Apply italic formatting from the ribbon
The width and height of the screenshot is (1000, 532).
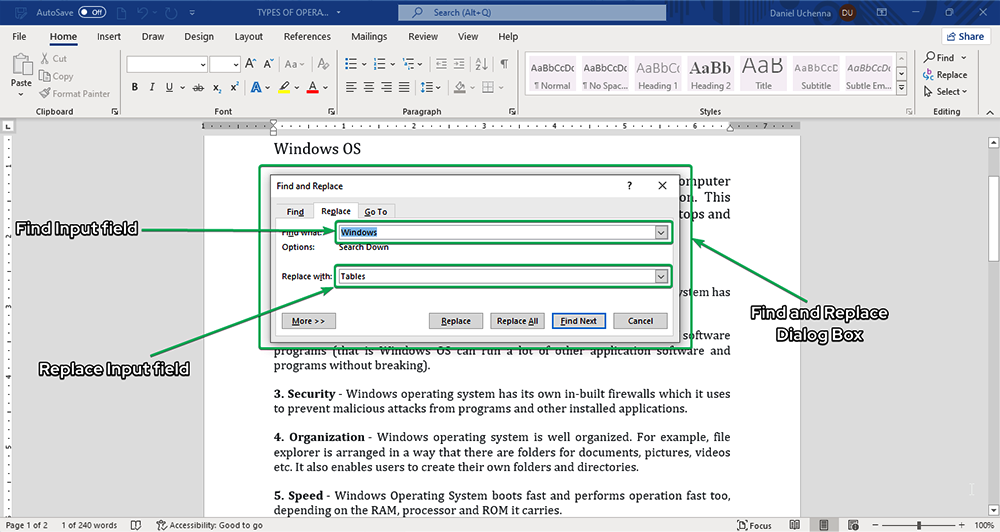pos(153,88)
